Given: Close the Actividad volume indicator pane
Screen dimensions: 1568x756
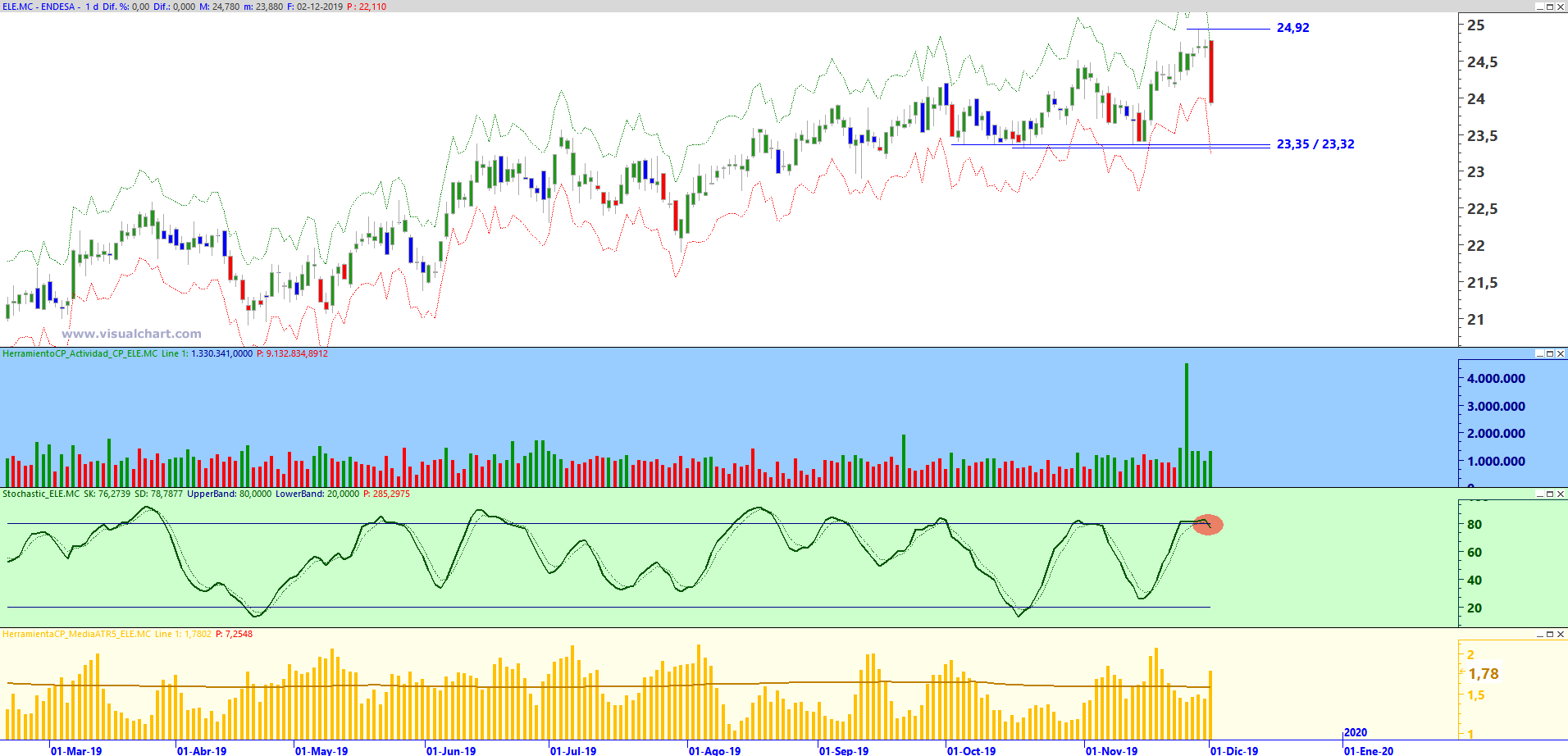Looking at the screenshot, I should coord(1561,353).
